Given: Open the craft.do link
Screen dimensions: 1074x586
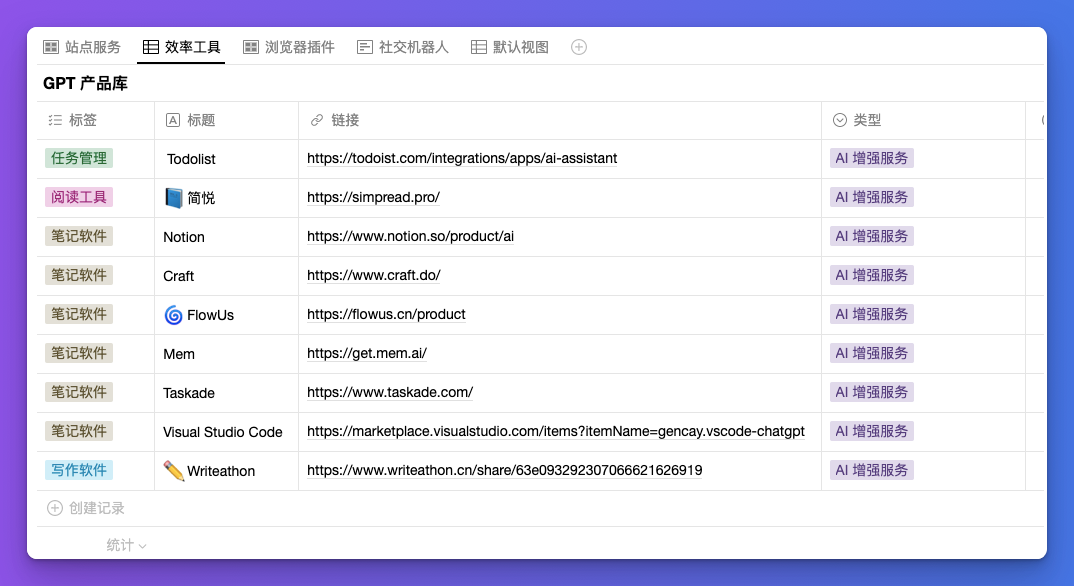Looking at the screenshot, I should (373, 275).
